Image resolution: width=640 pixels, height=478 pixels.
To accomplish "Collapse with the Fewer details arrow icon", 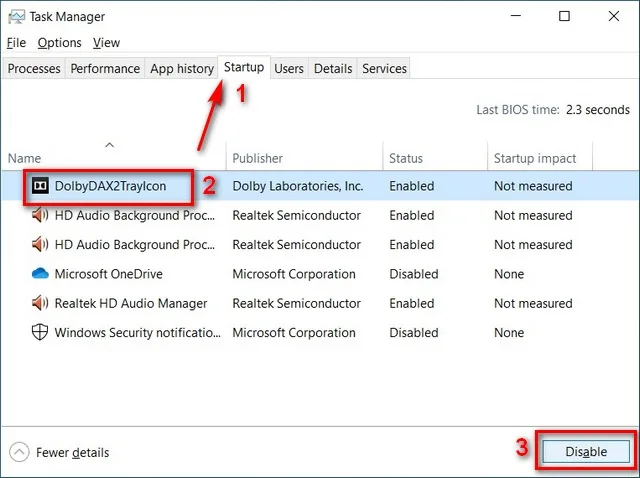I will point(19,452).
